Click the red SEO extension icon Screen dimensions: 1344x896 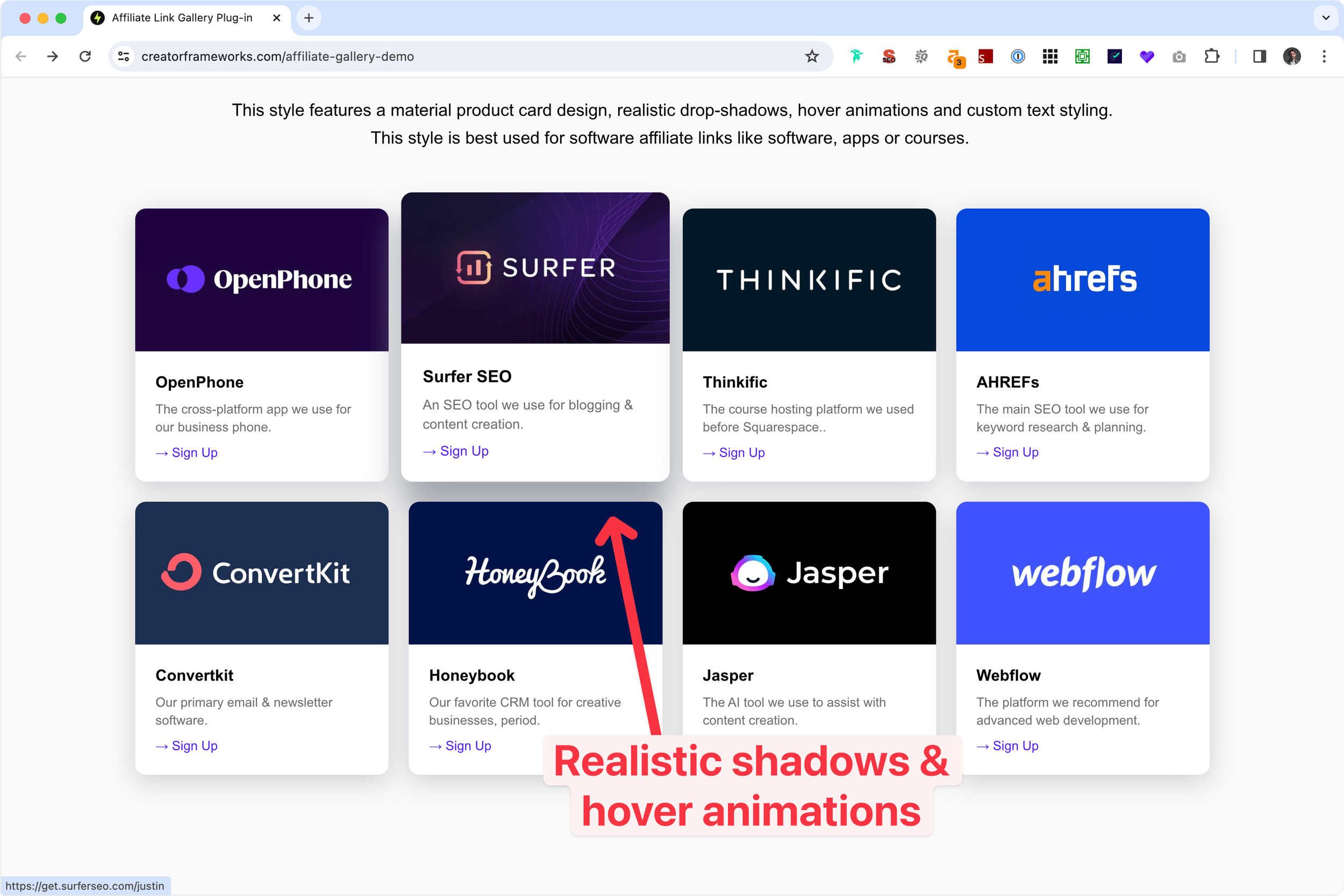tap(889, 56)
